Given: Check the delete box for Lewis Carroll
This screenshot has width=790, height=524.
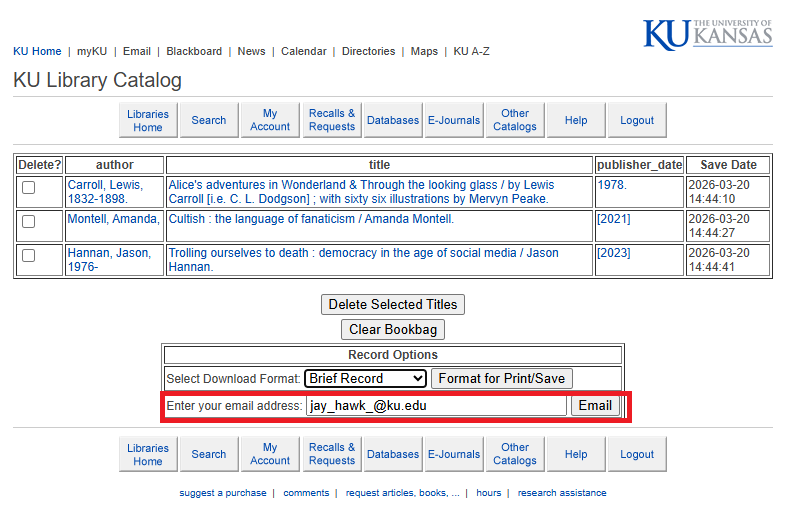Looking at the screenshot, I should tap(29, 187).
